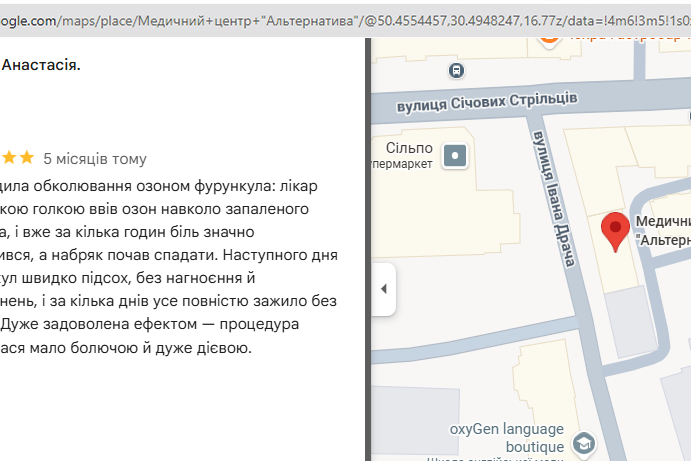
Task: Click the gray building below the pin
Action: click(640, 322)
